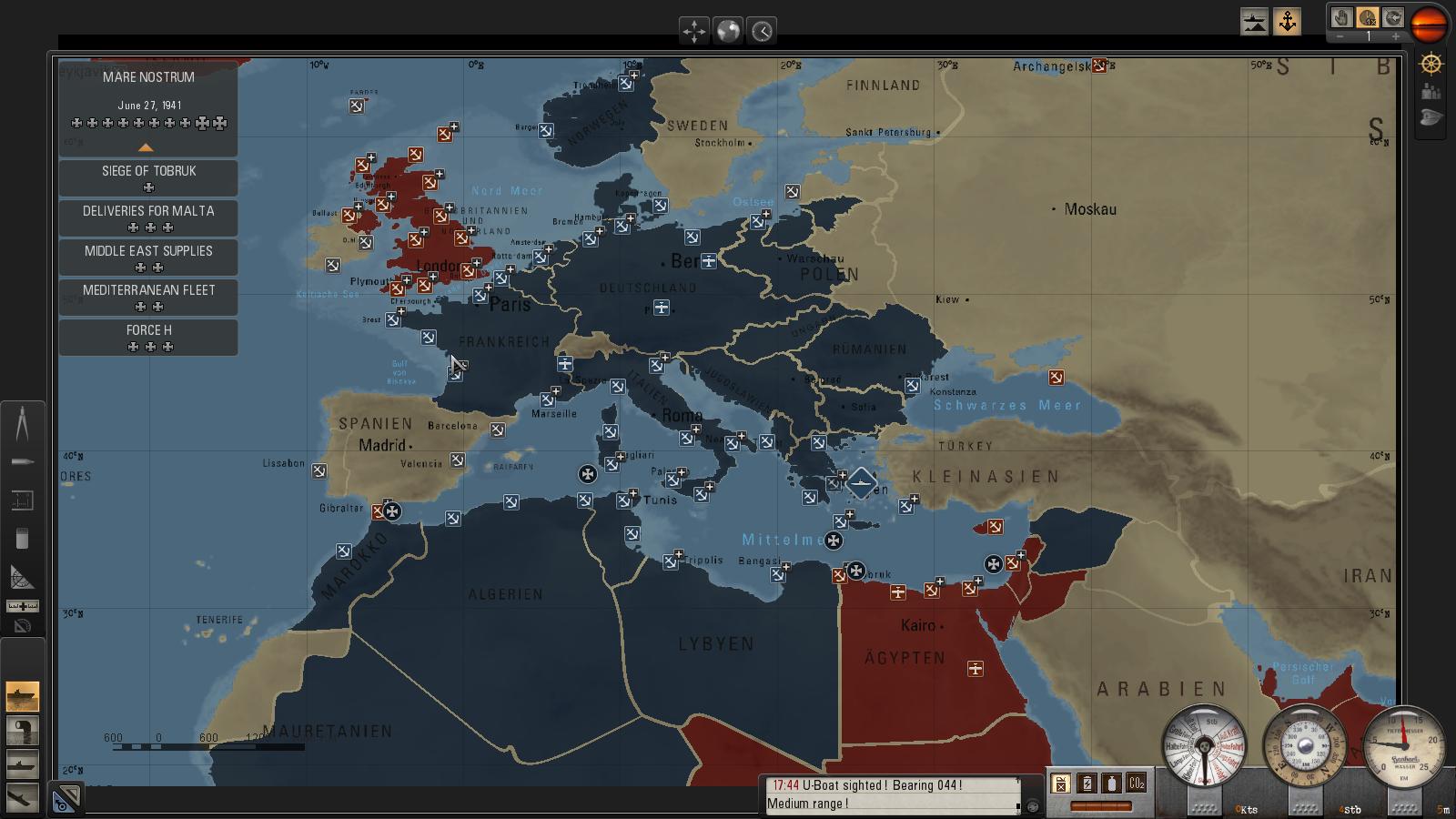The height and width of the screenshot is (819, 1456).
Task: Select the periscope view button
Action: (22, 731)
